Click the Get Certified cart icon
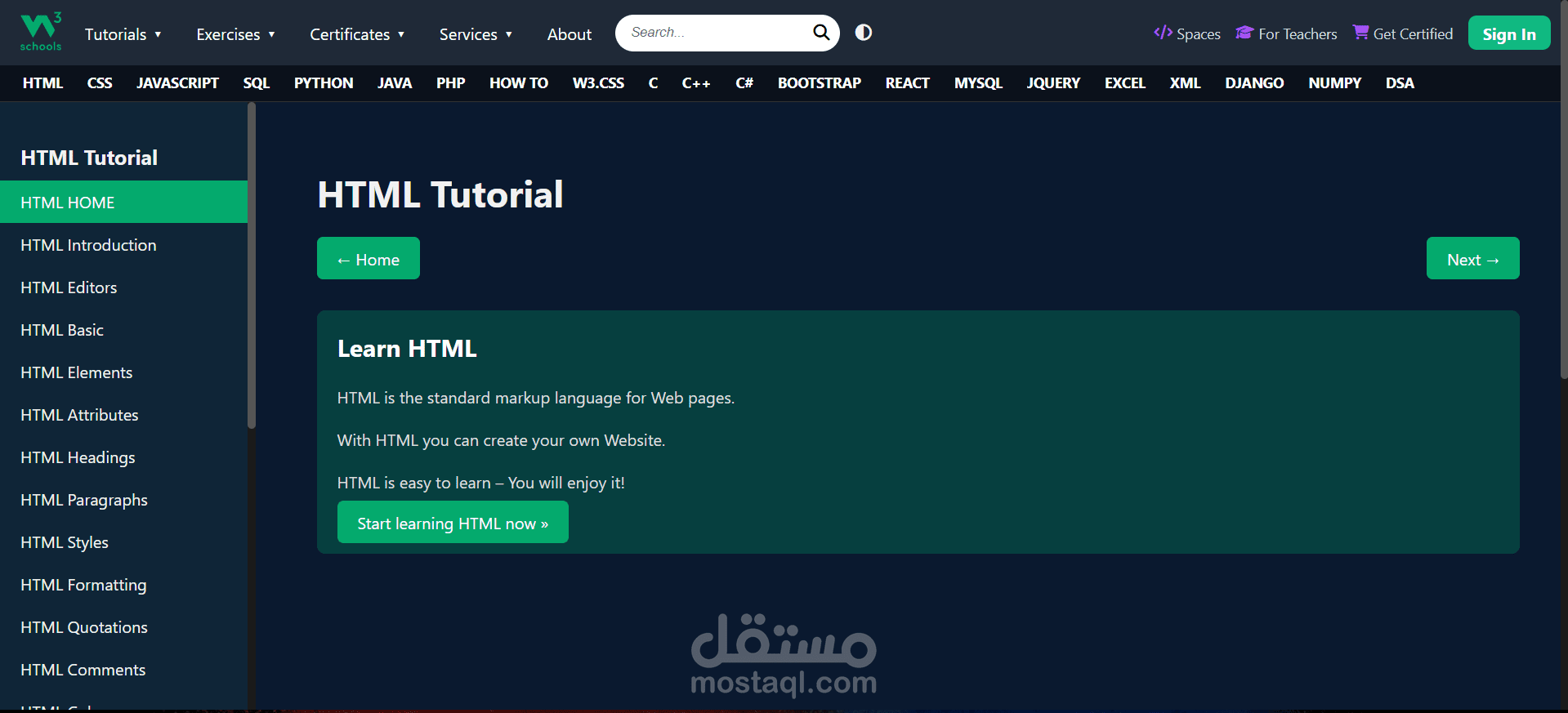The width and height of the screenshot is (1568, 713). [1360, 33]
